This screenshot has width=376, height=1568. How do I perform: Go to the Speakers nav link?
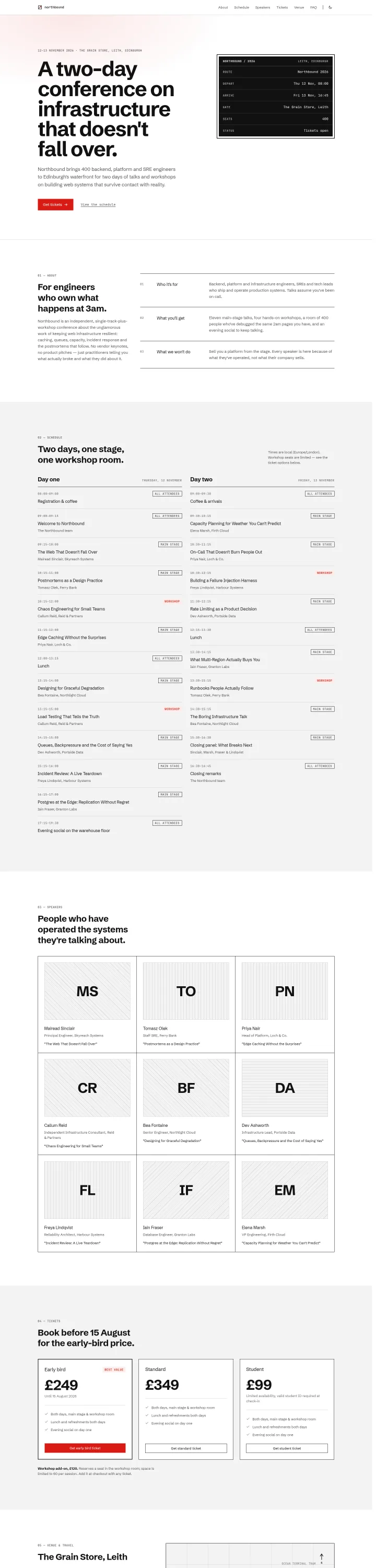click(263, 7)
